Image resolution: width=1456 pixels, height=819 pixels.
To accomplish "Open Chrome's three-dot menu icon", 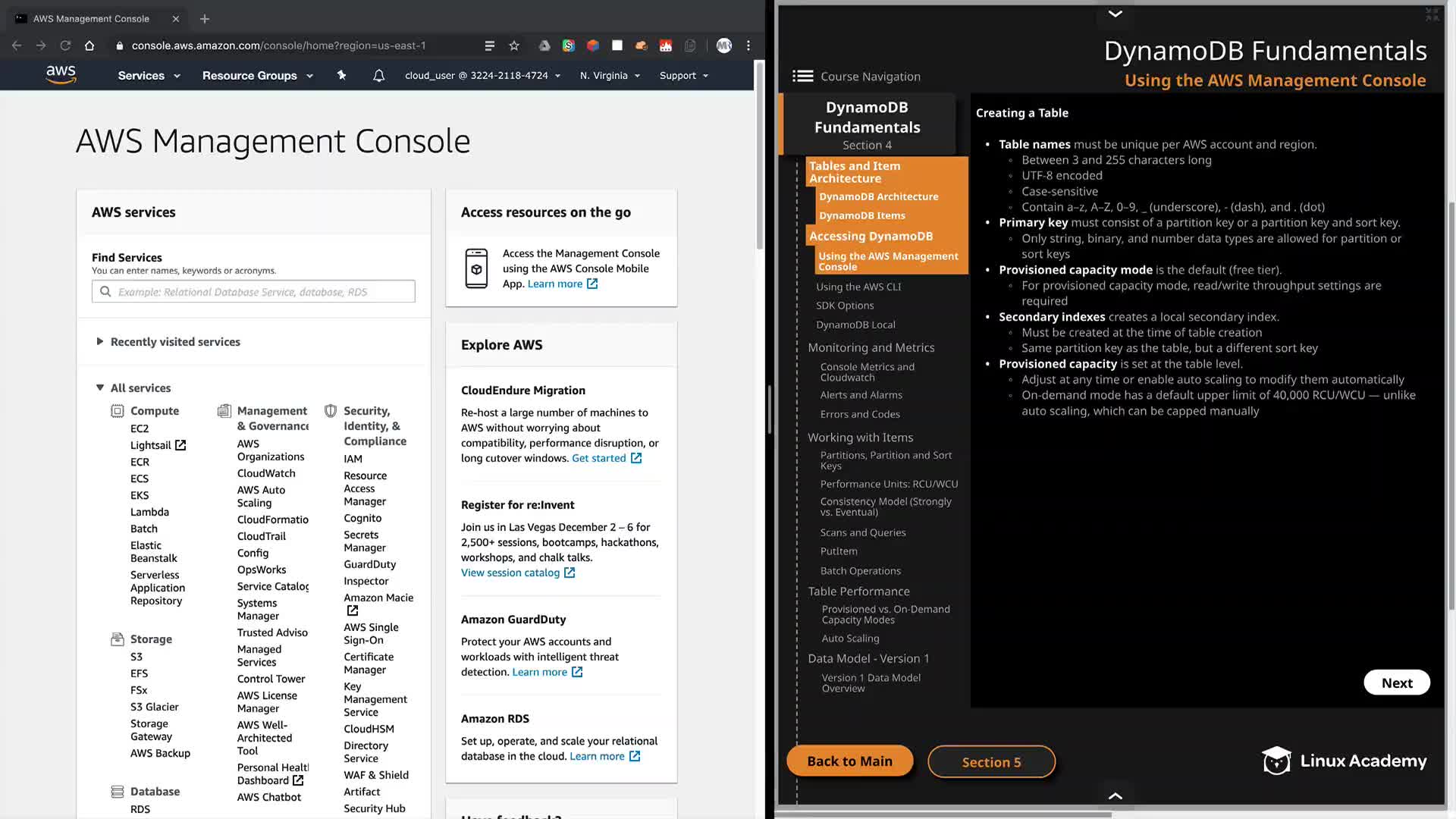I will 748,45.
